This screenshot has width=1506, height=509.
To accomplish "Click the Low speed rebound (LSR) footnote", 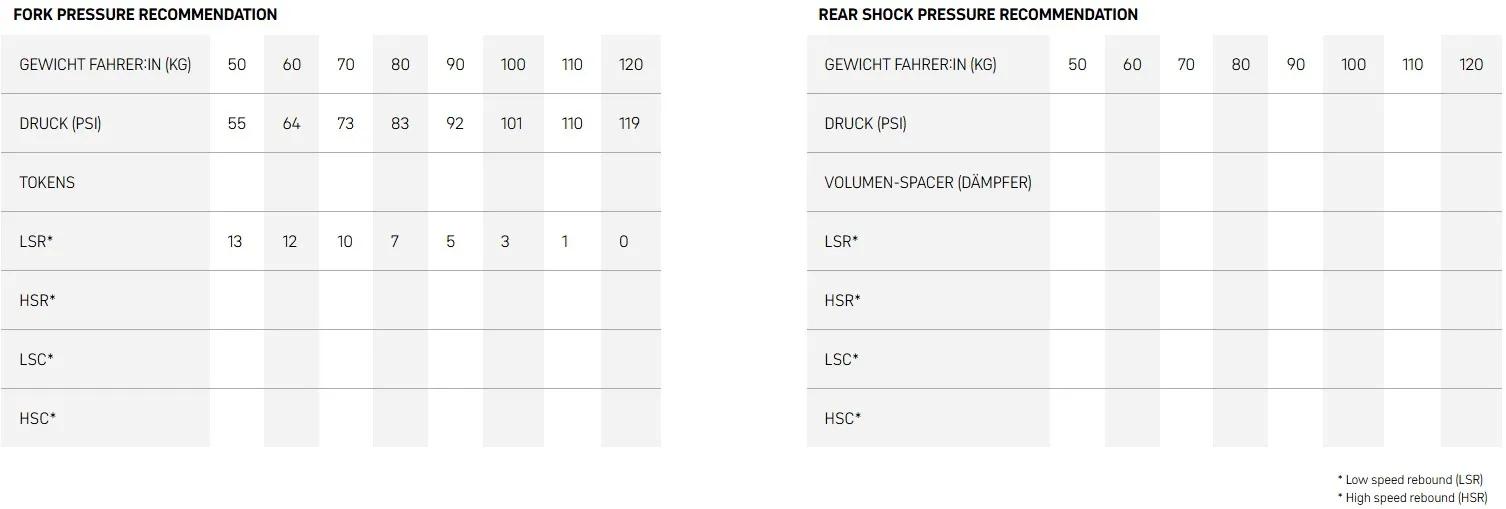I will 1410,480.
